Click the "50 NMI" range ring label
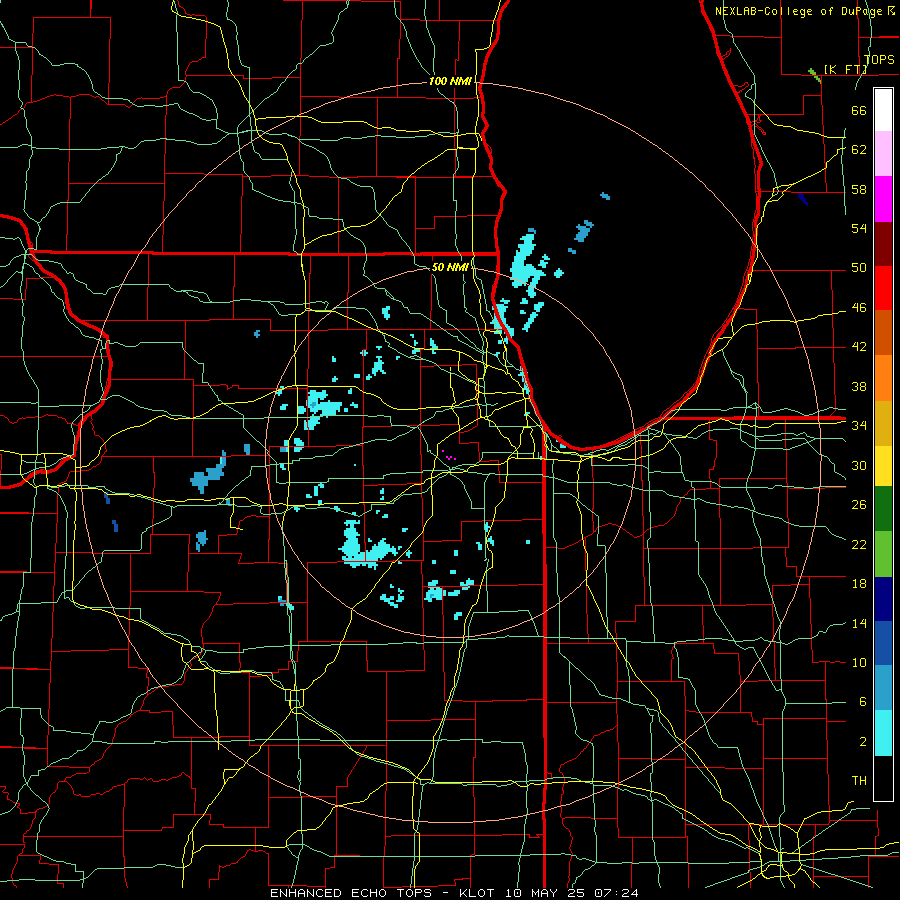The width and height of the screenshot is (900, 900). point(450,267)
